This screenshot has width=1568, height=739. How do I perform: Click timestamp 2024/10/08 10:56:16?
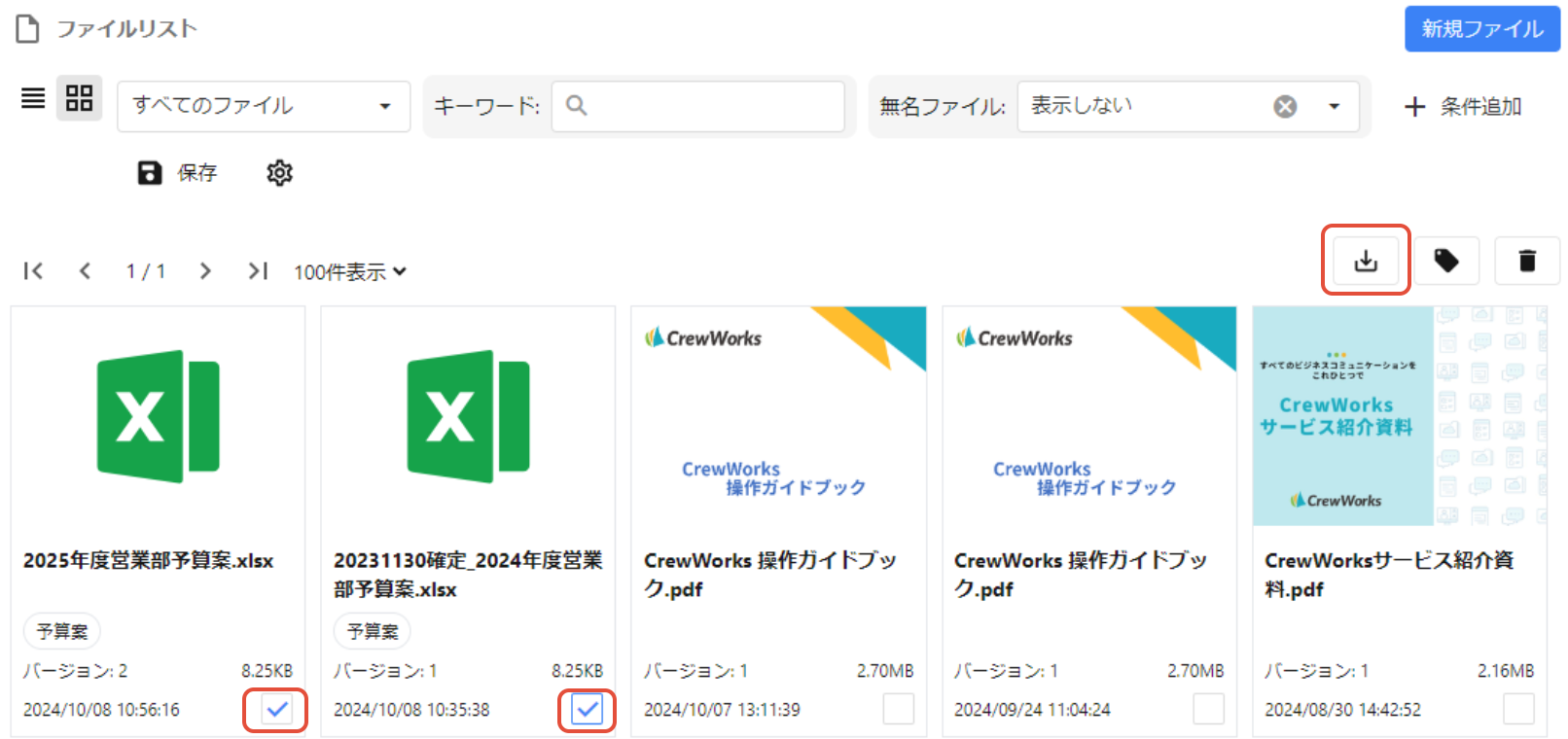(101, 710)
